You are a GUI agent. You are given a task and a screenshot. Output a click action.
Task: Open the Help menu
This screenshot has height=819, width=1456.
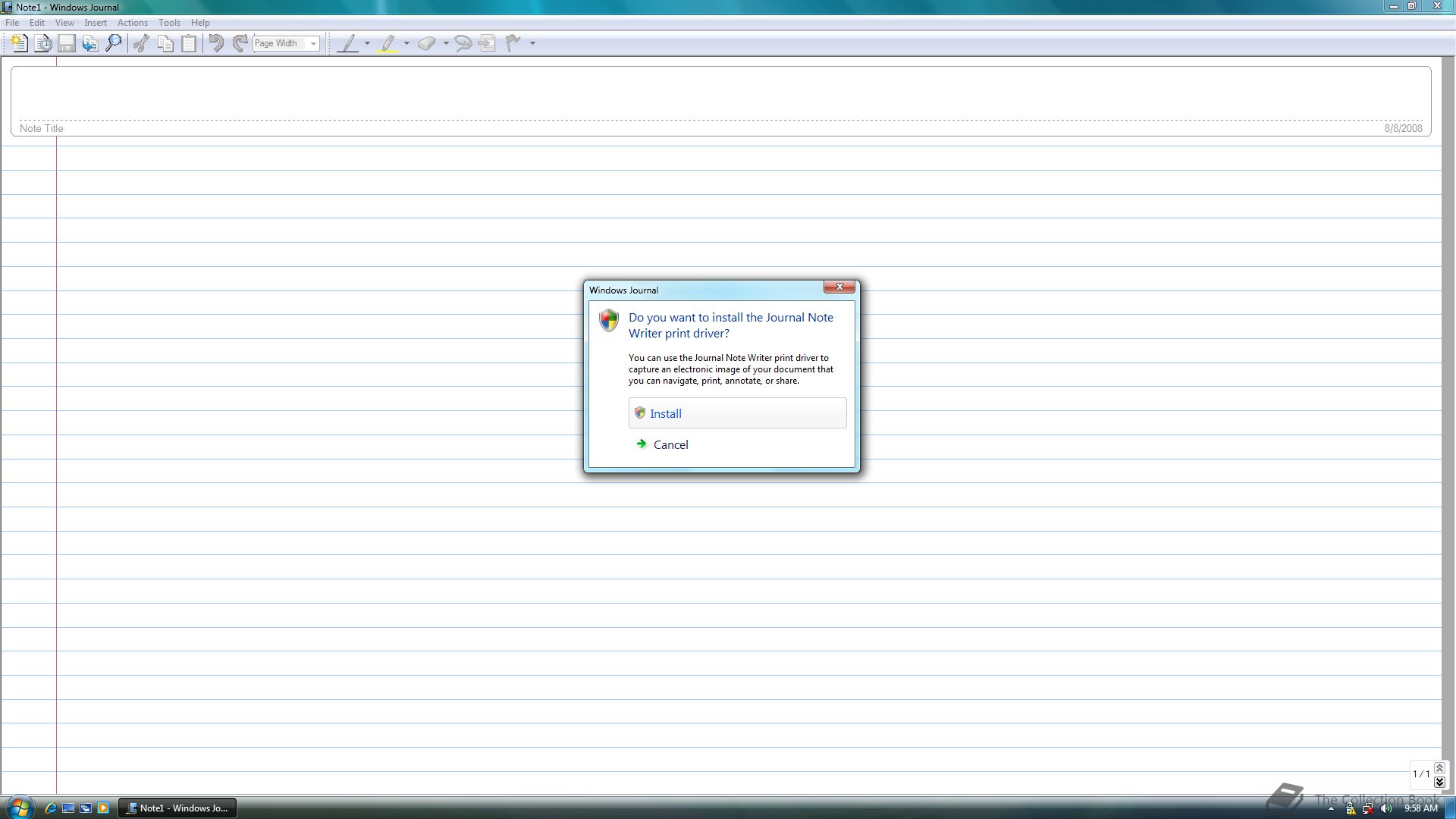tap(200, 23)
